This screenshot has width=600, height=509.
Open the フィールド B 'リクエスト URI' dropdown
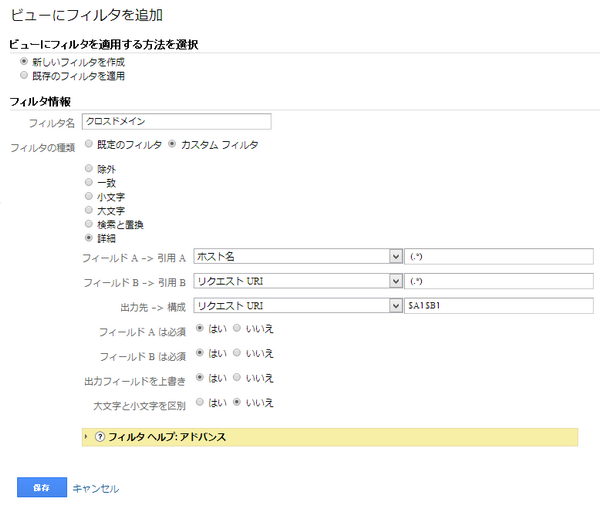coord(298,281)
